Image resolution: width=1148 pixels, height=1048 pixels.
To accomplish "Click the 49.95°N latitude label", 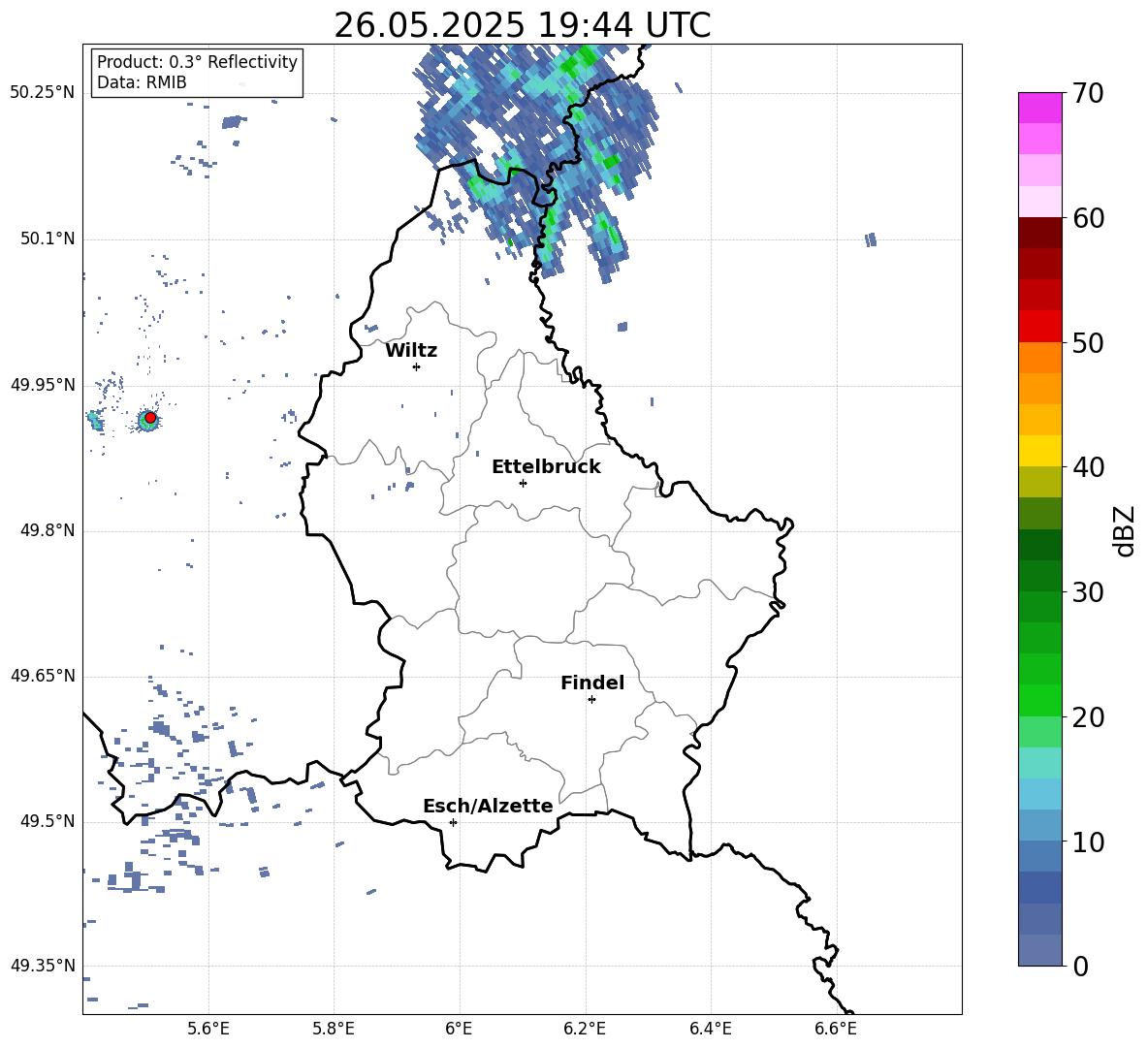I will pyautogui.click(x=43, y=385).
